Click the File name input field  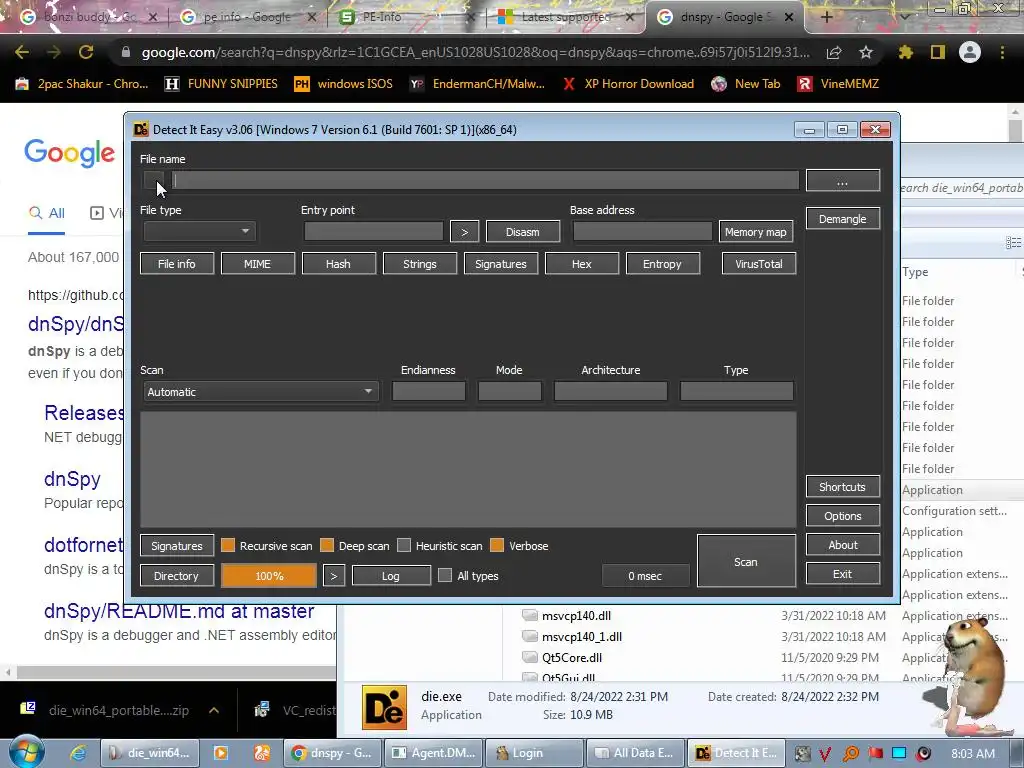(485, 180)
